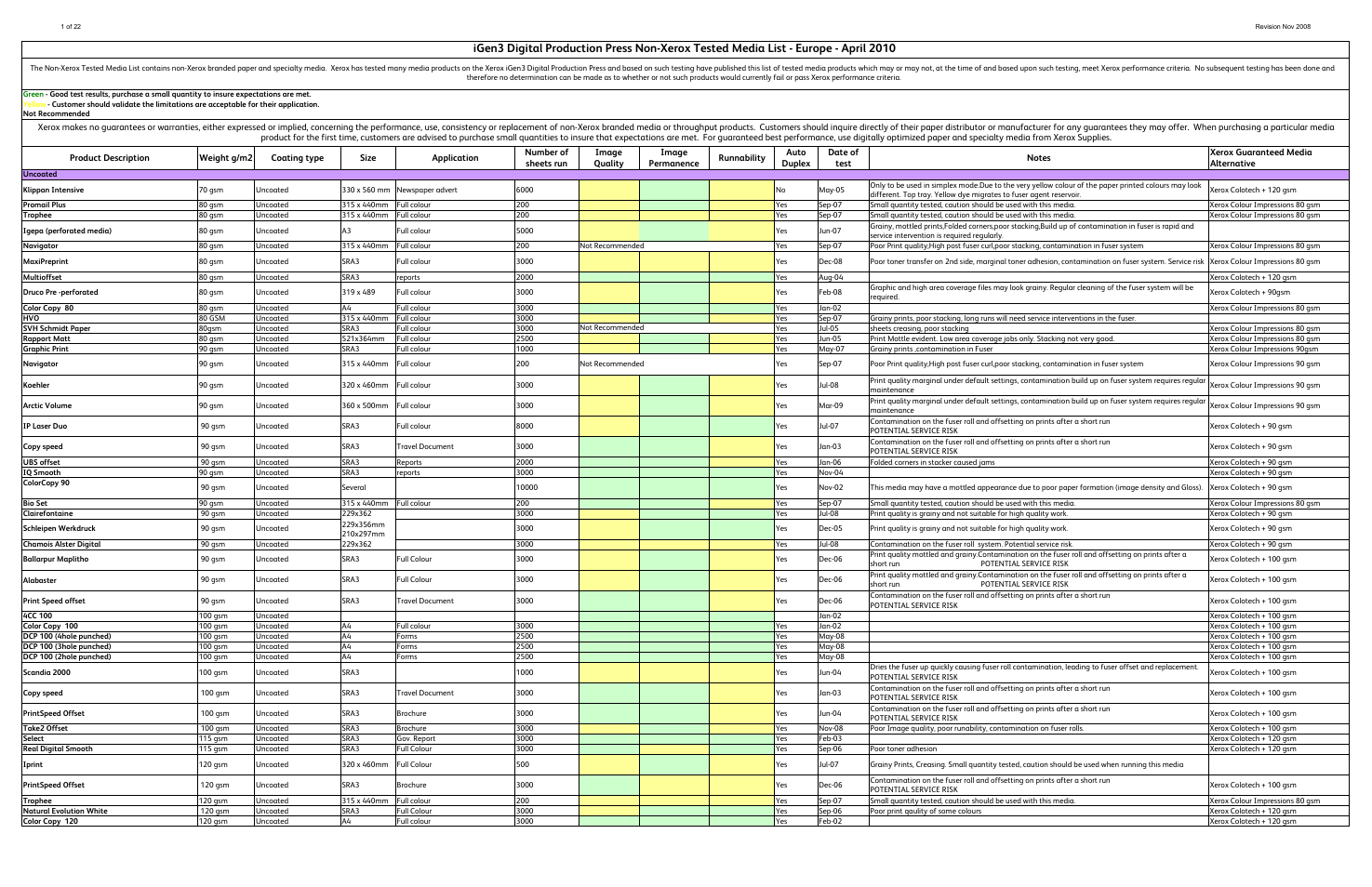Click the 'Notes' column header
Image resolution: width=1372 pixels, height=887 pixels.
pyautogui.click(x=1038, y=158)
